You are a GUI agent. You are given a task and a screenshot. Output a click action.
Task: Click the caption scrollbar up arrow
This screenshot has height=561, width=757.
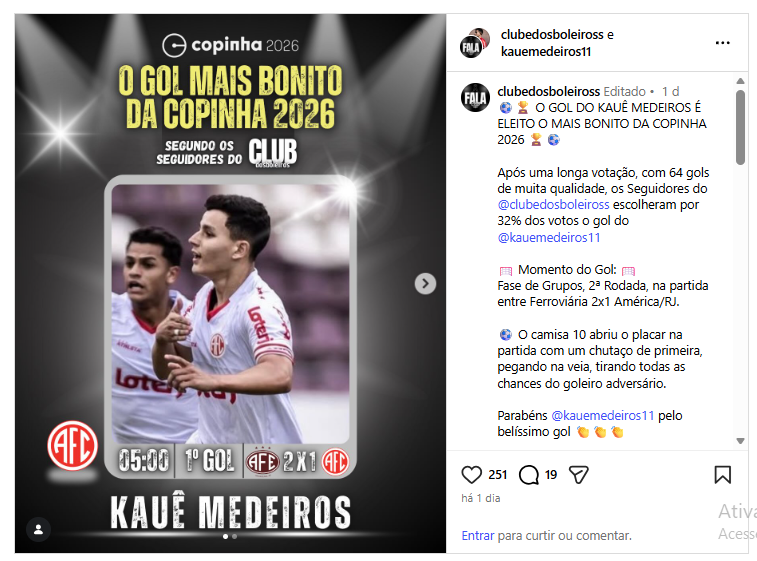tap(740, 81)
